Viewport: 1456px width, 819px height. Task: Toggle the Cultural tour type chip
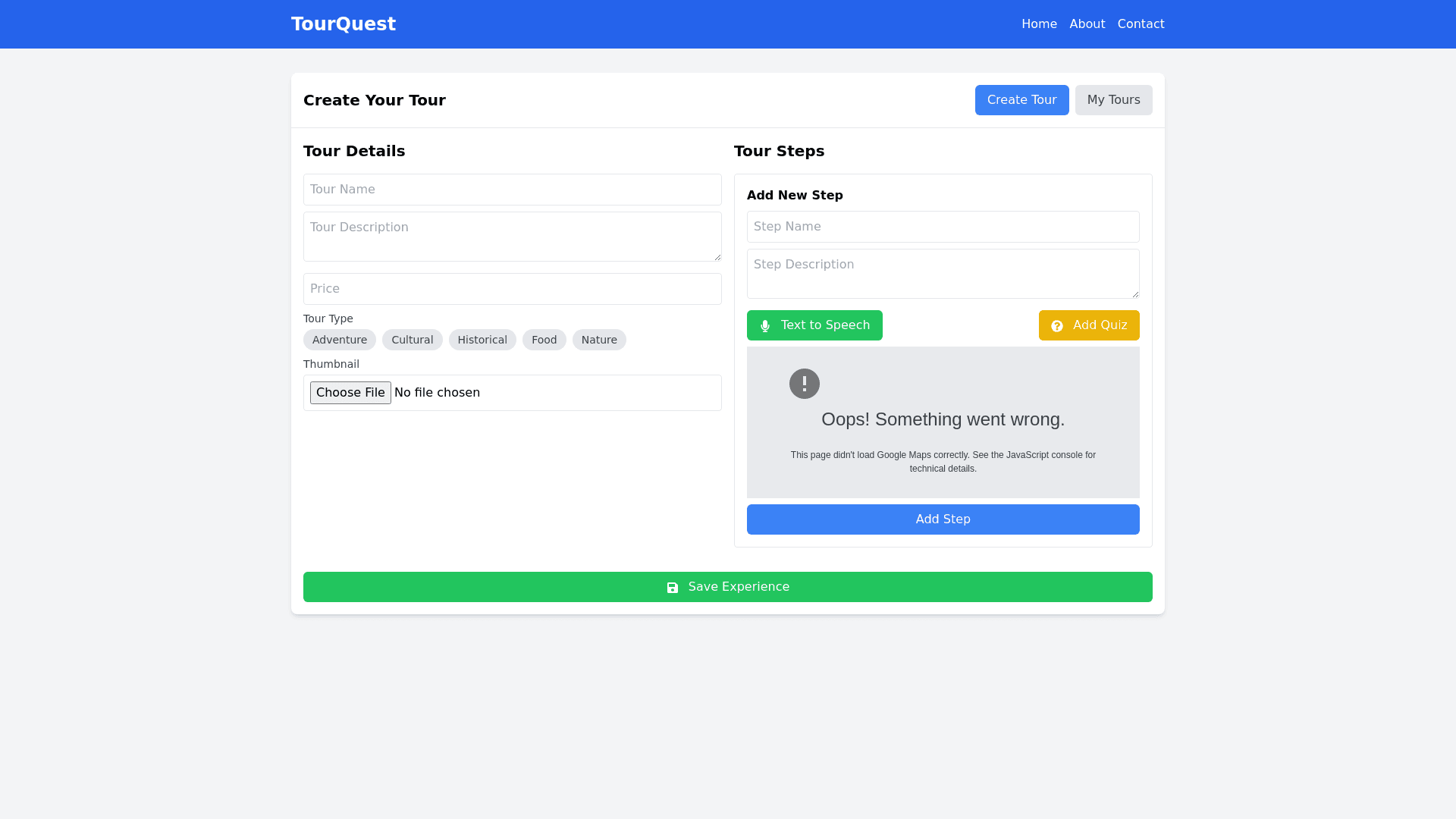[x=412, y=340]
